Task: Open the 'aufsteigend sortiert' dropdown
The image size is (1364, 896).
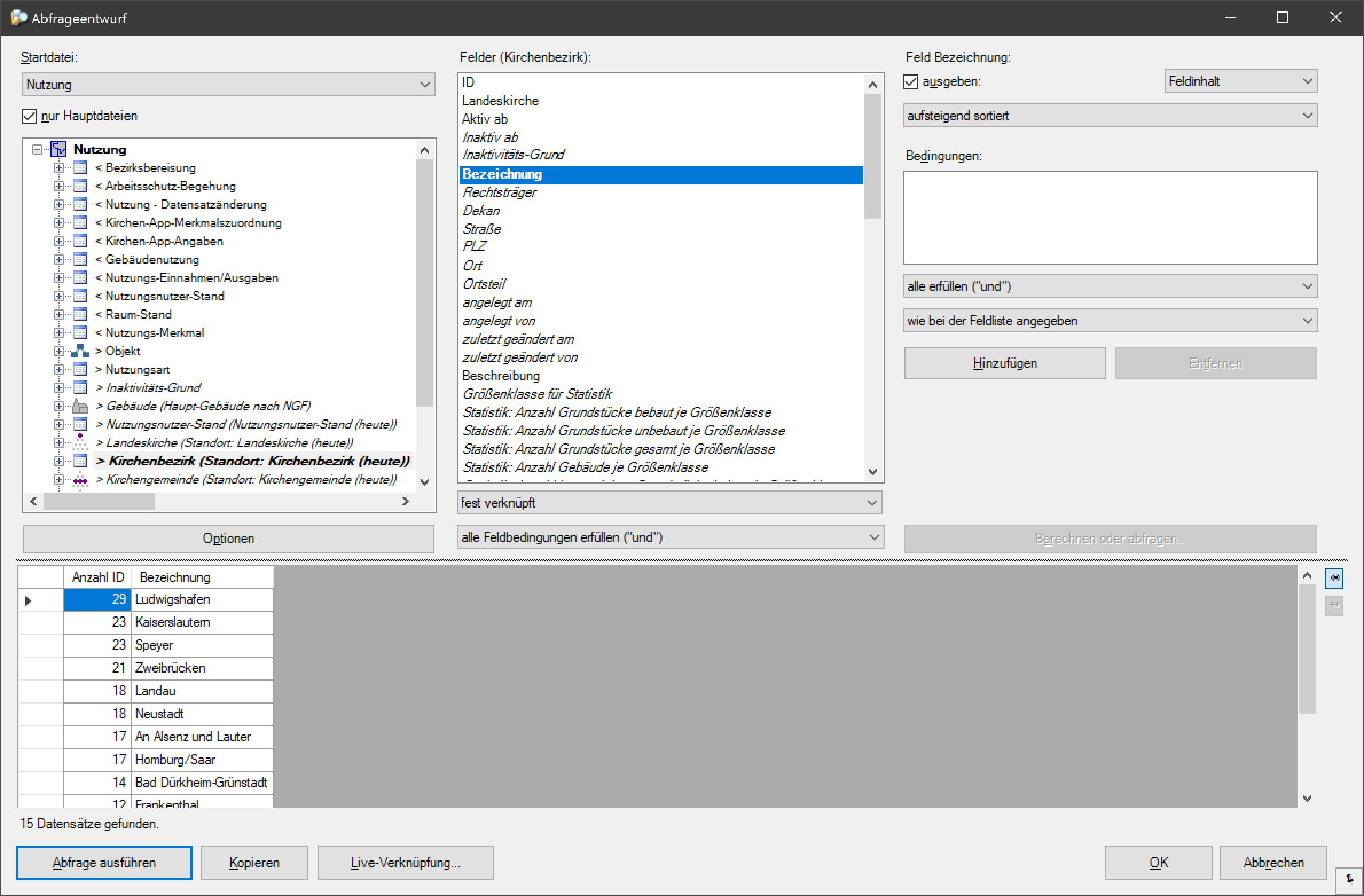Action: click(x=1110, y=116)
